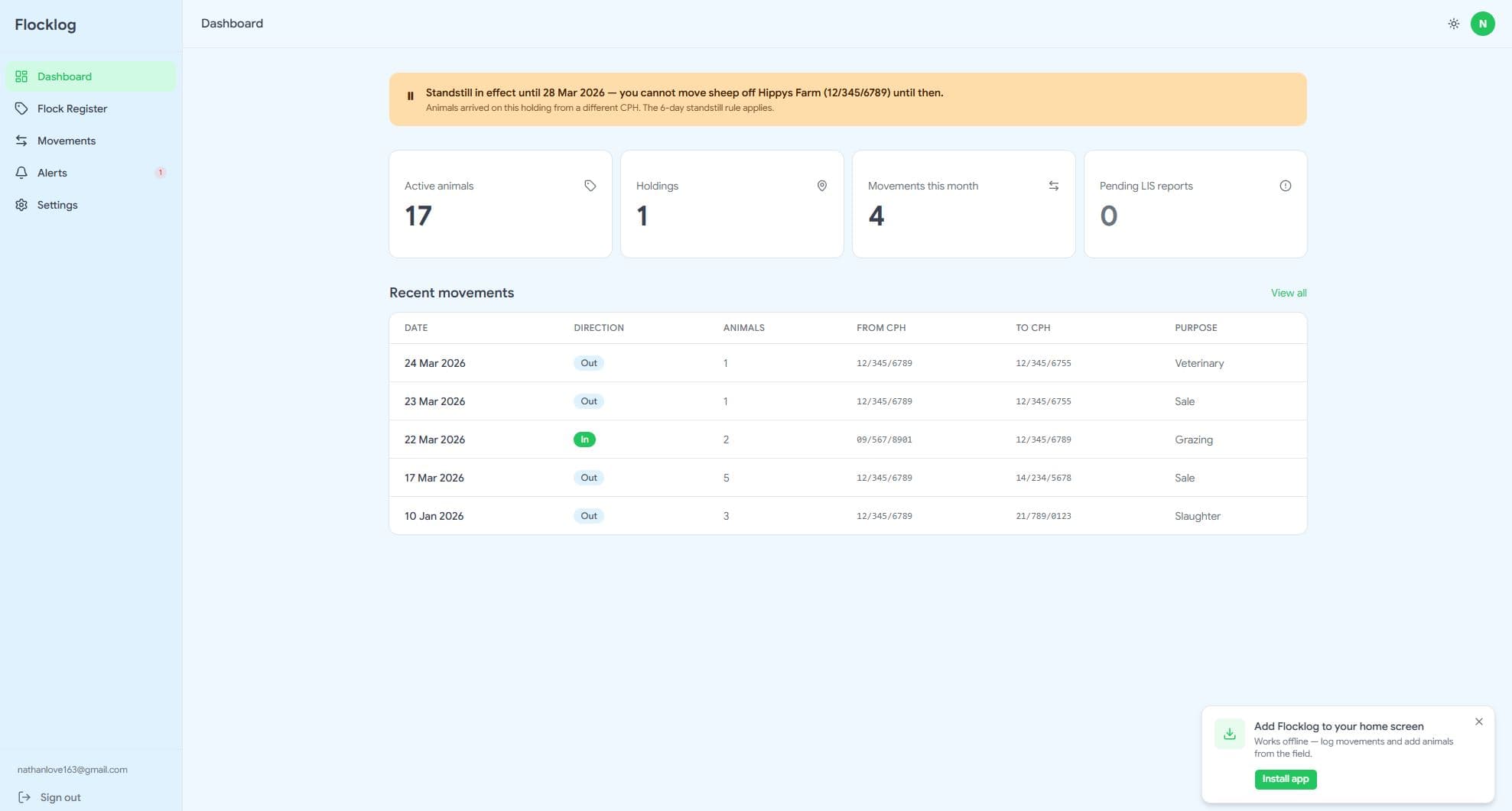Click the DATE column header
The width and height of the screenshot is (1512, 811).
point(416,328)
